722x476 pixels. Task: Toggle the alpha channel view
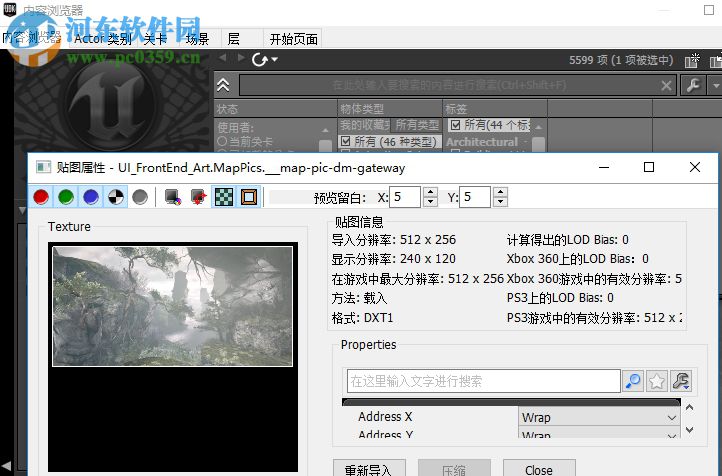point(116,197)
